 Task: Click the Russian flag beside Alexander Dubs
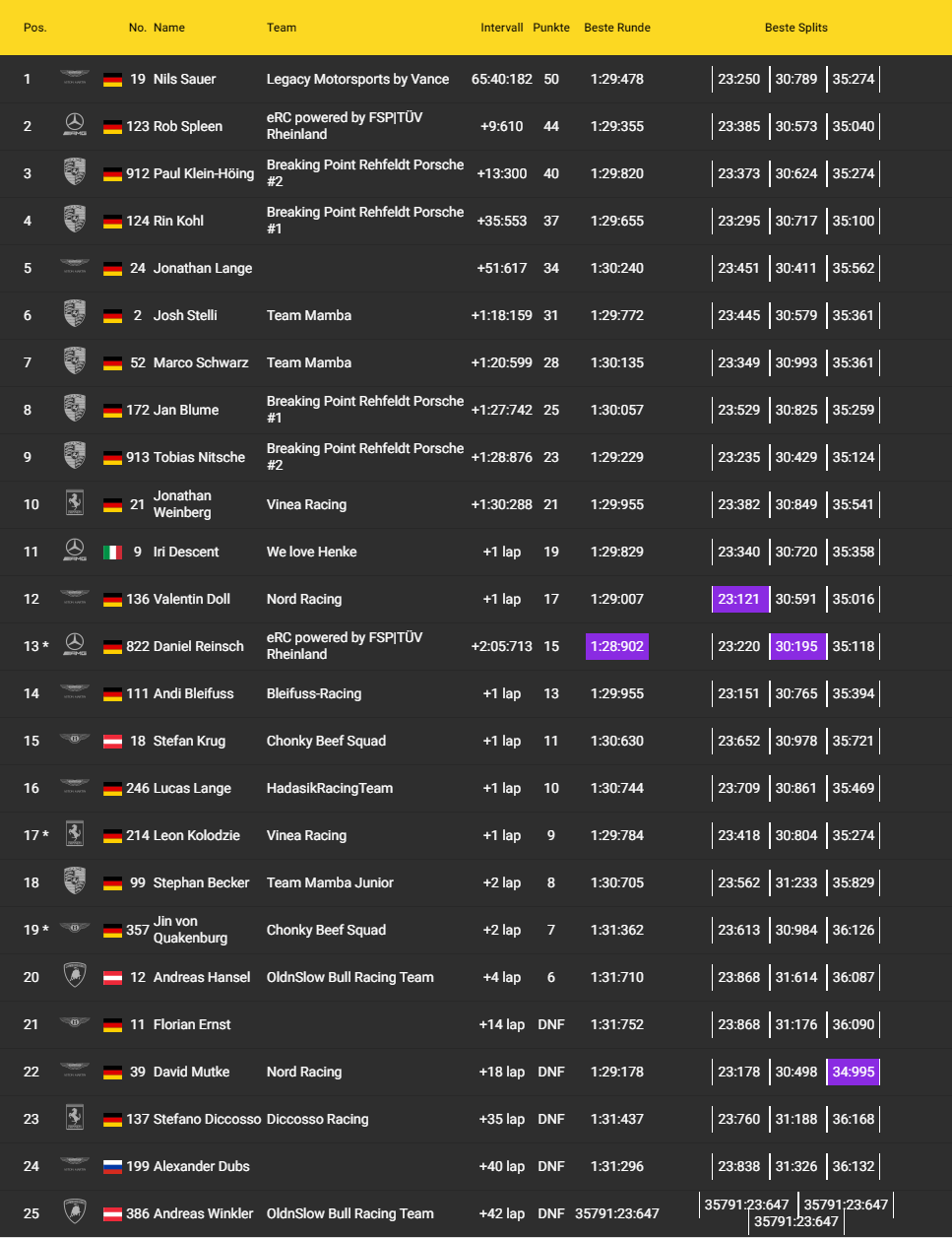(x=112, y=1166)
